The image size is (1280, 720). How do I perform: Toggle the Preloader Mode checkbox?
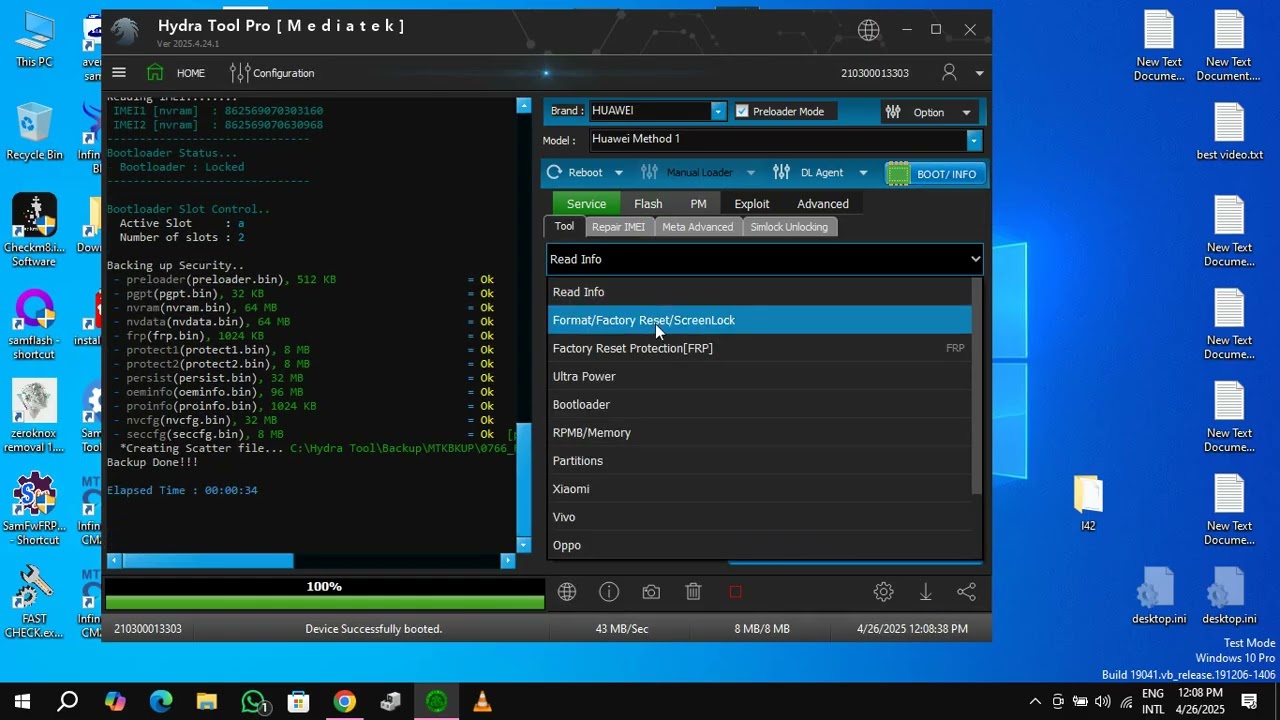pyautogui.click(x=742, y=111)
